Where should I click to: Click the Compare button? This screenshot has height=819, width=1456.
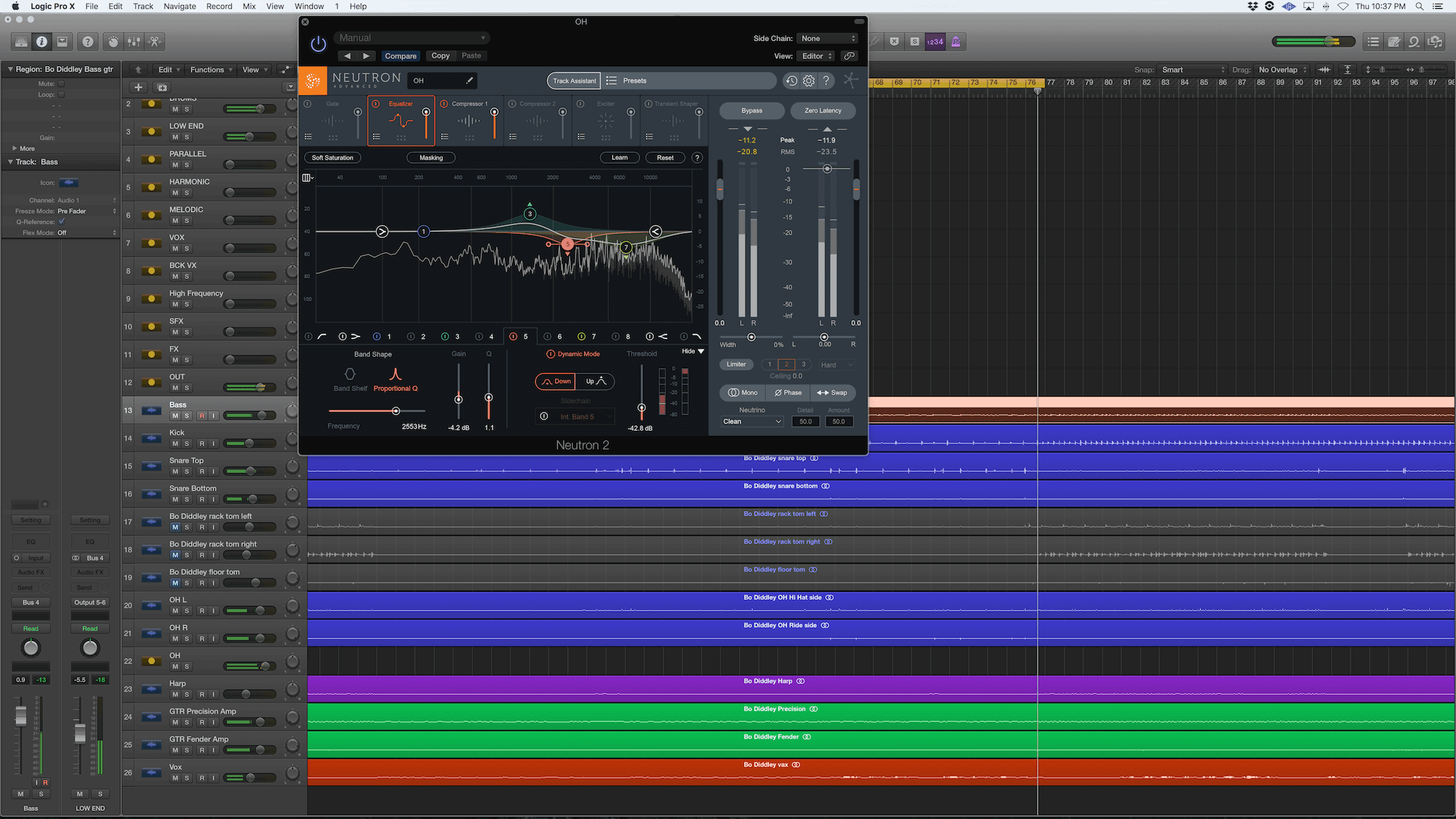click(x=400, y=56)
